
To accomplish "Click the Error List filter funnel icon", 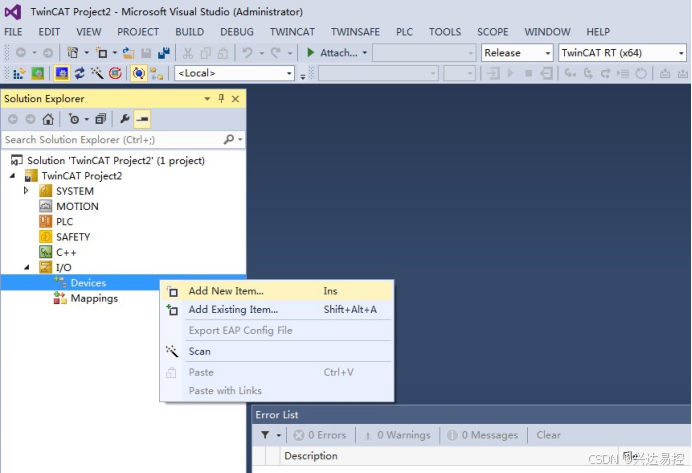I will 265,435.
